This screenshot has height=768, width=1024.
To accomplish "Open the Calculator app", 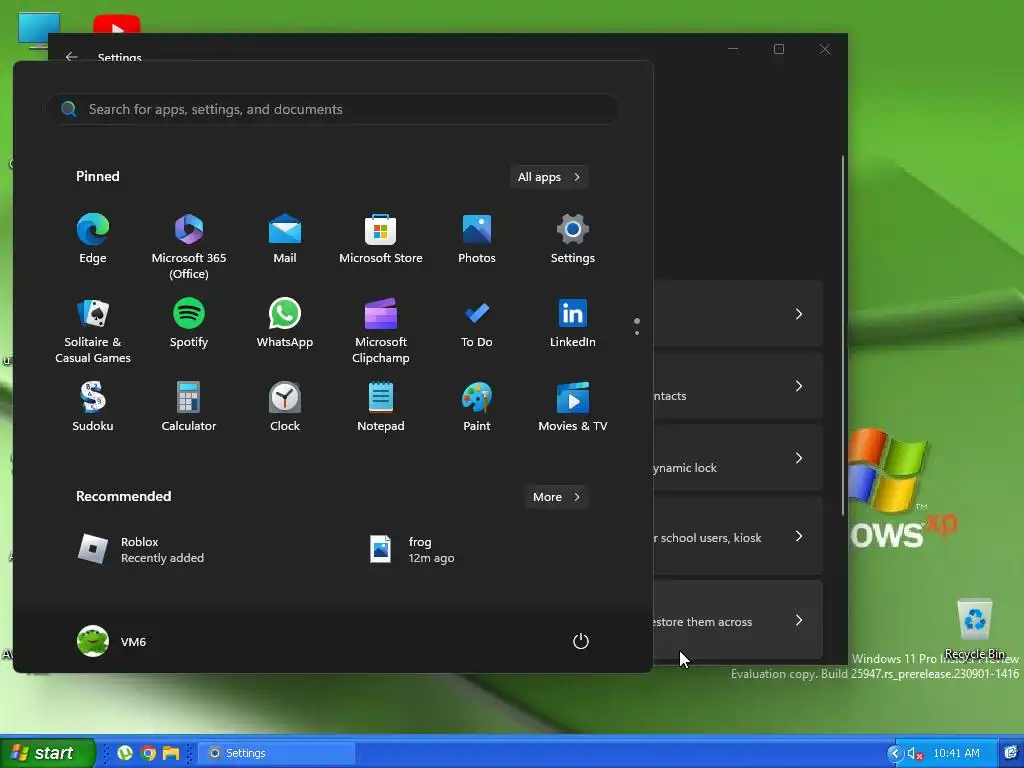I will pos(189,406).
